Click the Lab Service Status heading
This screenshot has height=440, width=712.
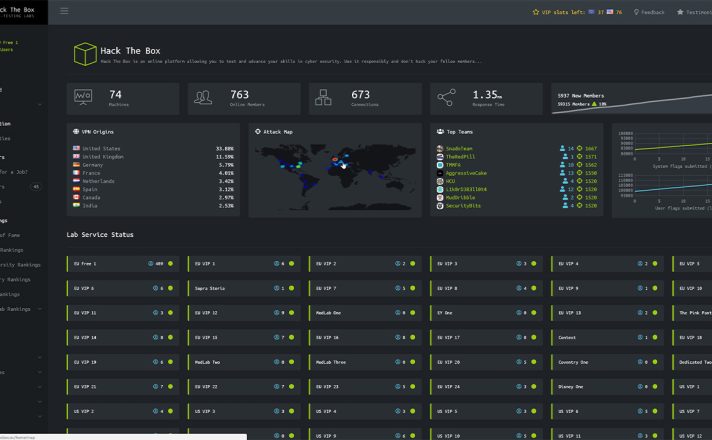100,235
